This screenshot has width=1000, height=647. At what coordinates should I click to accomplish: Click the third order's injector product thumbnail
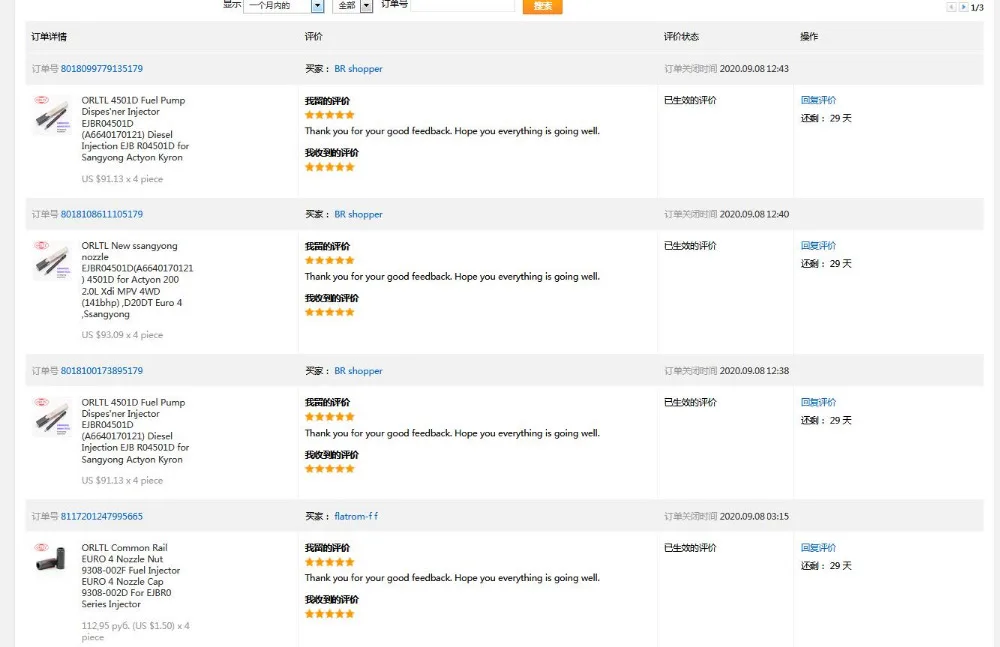(x=51, y=417)
